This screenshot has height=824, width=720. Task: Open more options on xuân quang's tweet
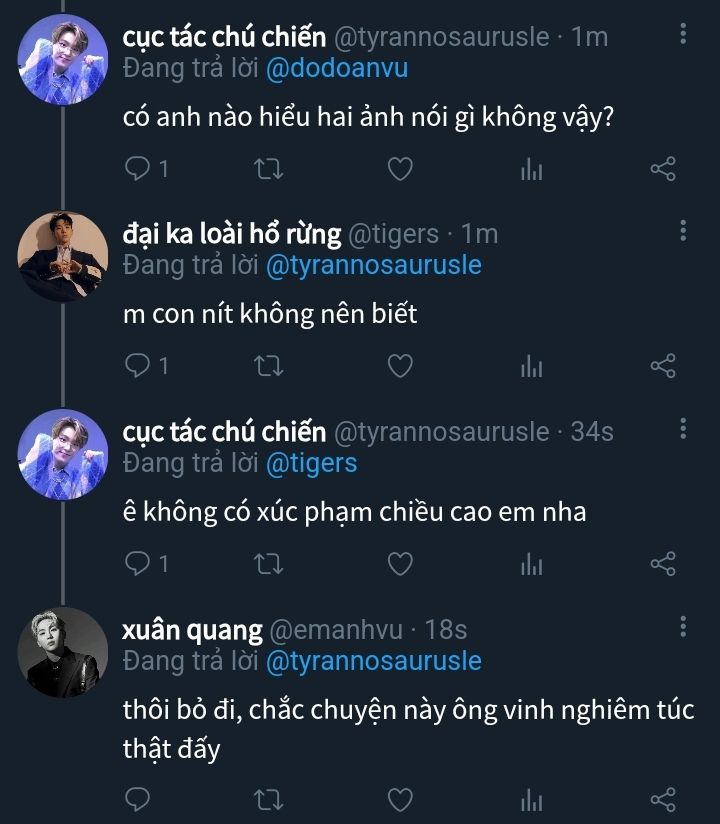(x=683, y=628)
